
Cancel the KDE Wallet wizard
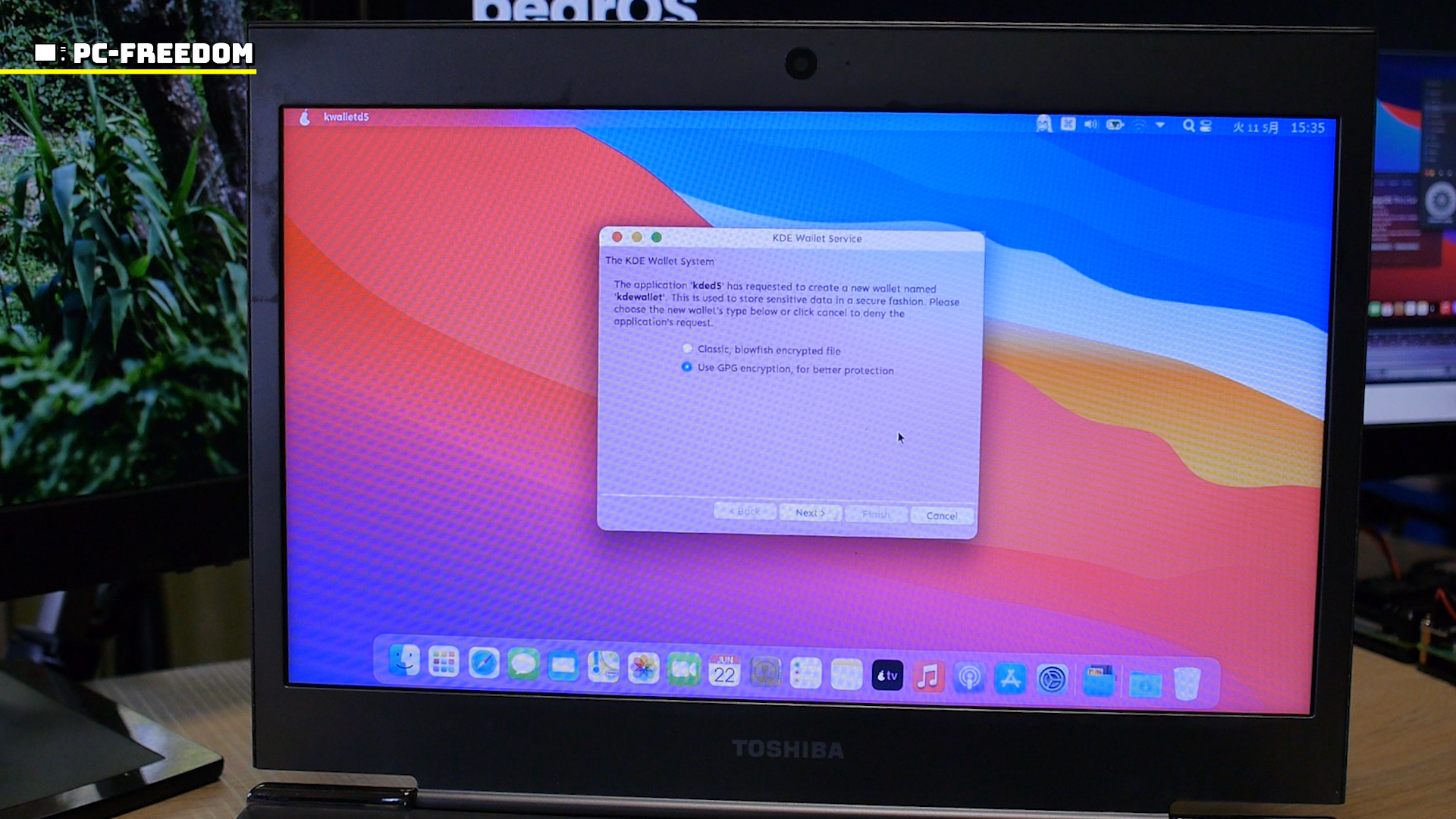tap(941, 516)
